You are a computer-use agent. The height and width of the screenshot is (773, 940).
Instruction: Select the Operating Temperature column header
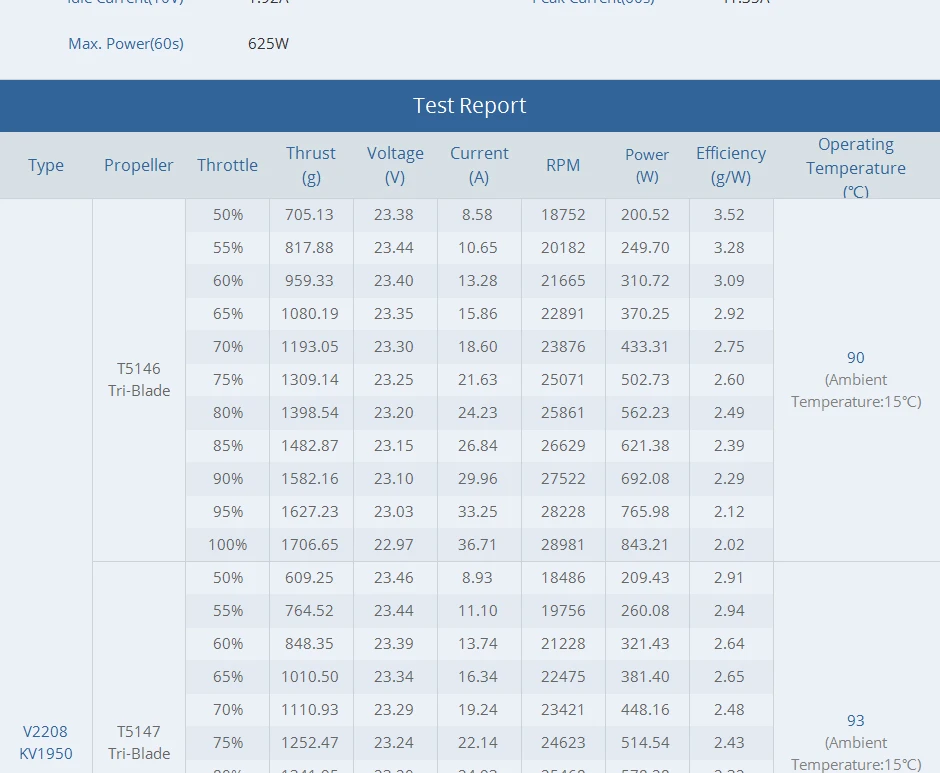[855, 167]
